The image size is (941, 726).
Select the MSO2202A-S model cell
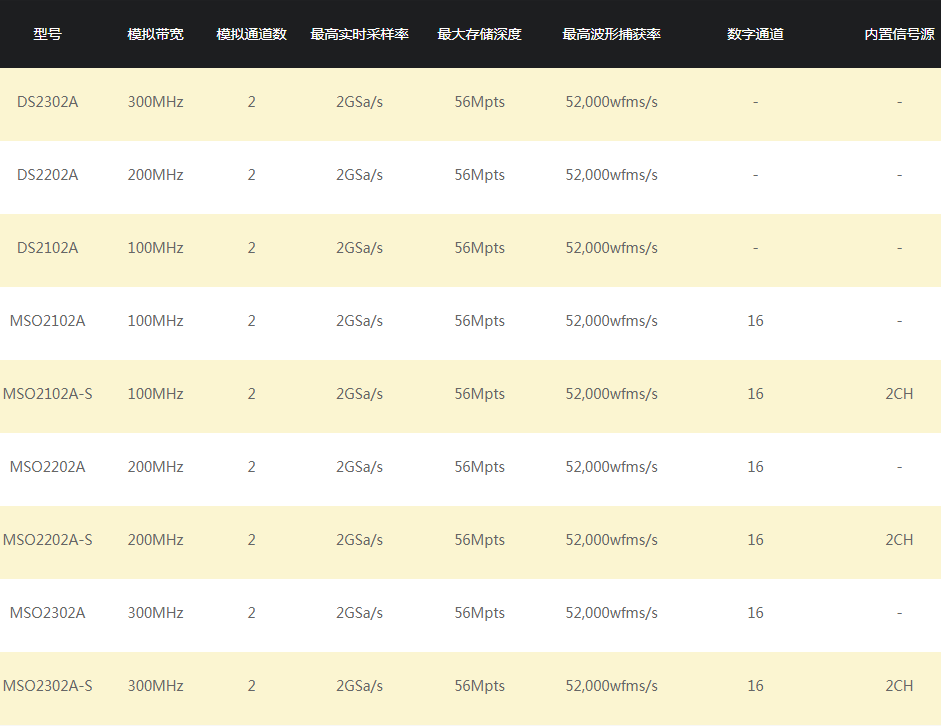click(x=47, y=540)
